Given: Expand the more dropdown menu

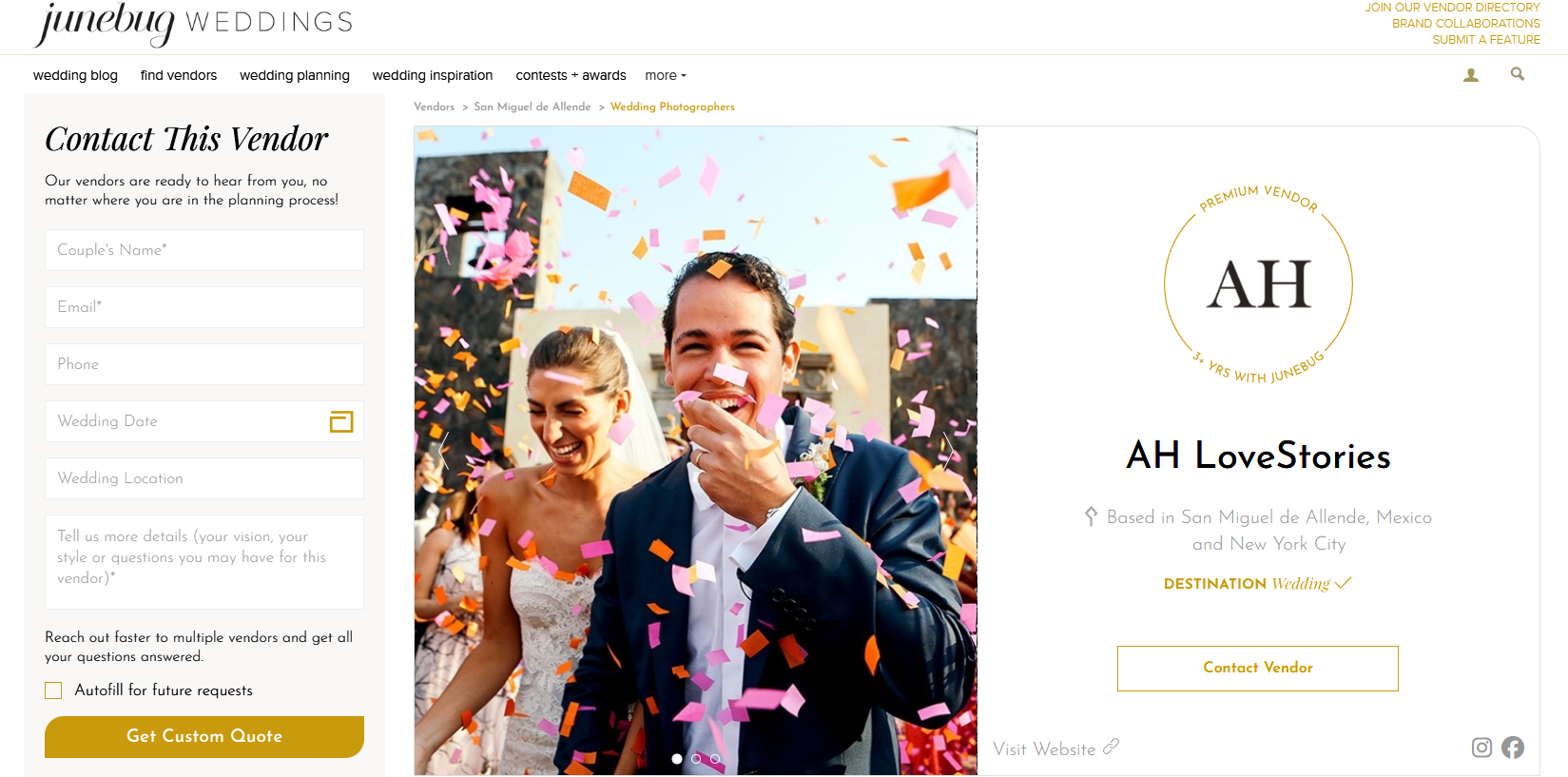Looking at the screenshot, I should (666, 75).
